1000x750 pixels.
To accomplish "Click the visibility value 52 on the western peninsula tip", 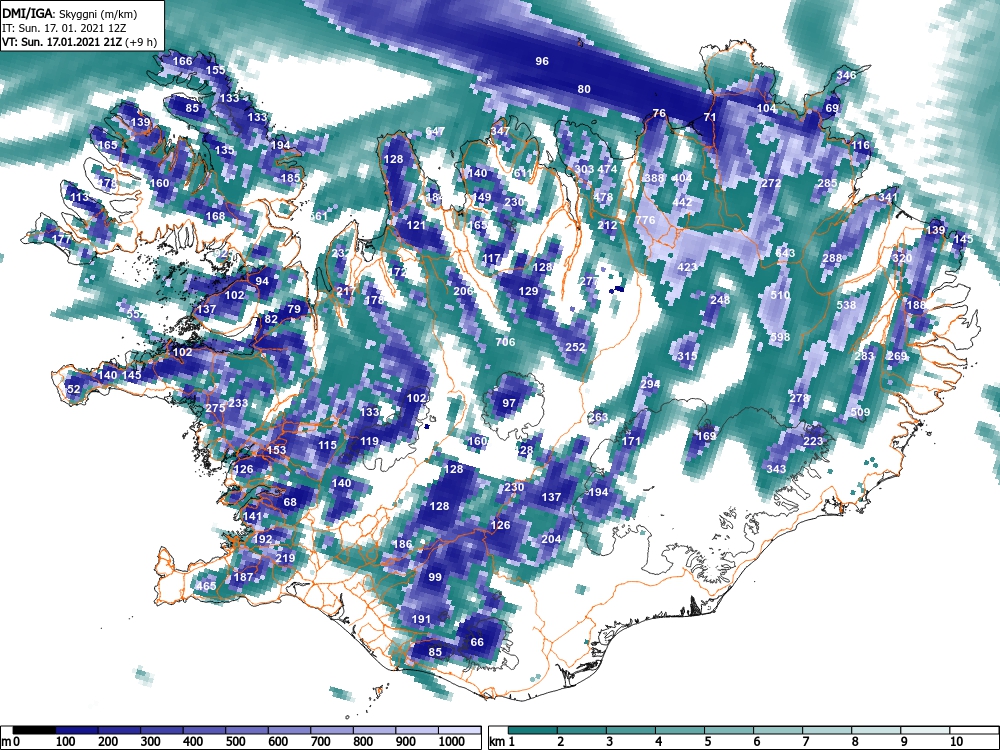I will click(74, 390).
